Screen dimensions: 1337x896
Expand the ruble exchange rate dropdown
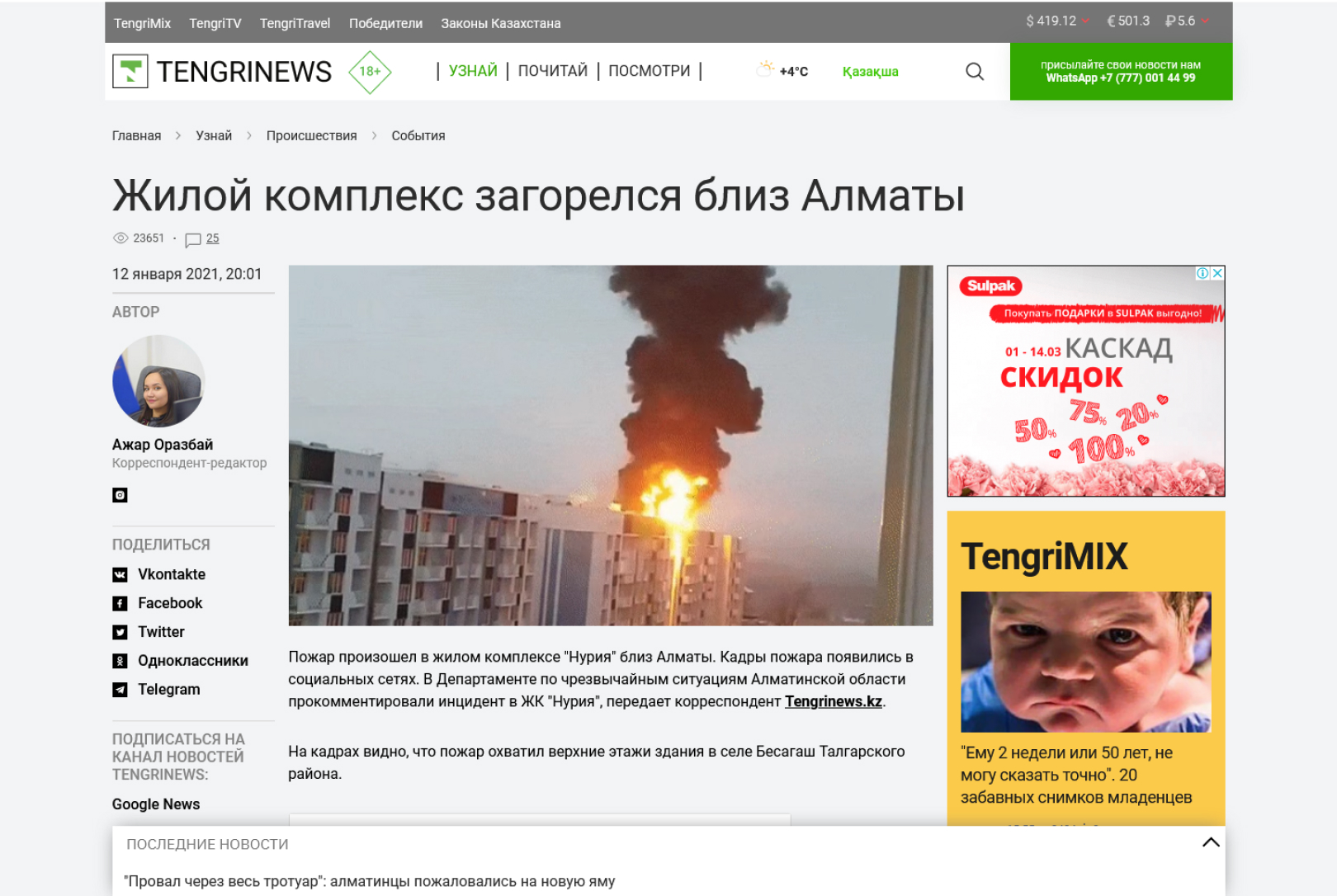(1205, 21)
